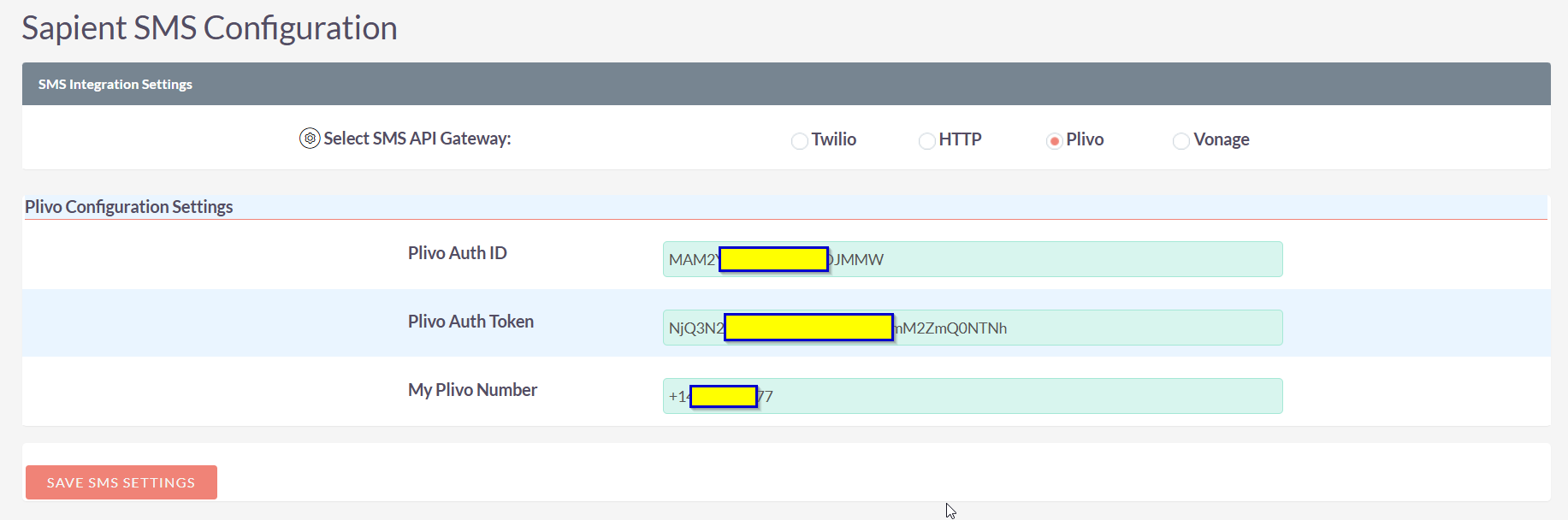Choose the HTTP gateway radio option
1568x520 pixels.
[926, 141]
